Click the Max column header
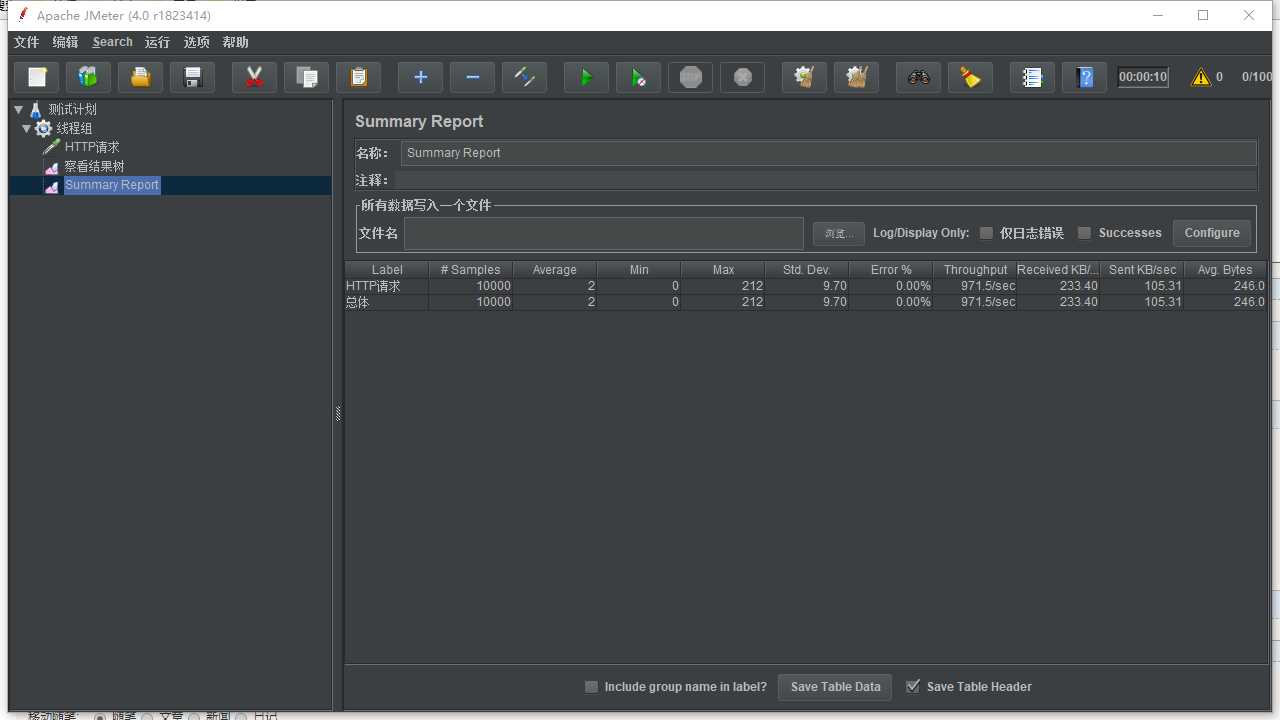The height and width of the screenshot is (720, 1280). [x=723, y=270]
